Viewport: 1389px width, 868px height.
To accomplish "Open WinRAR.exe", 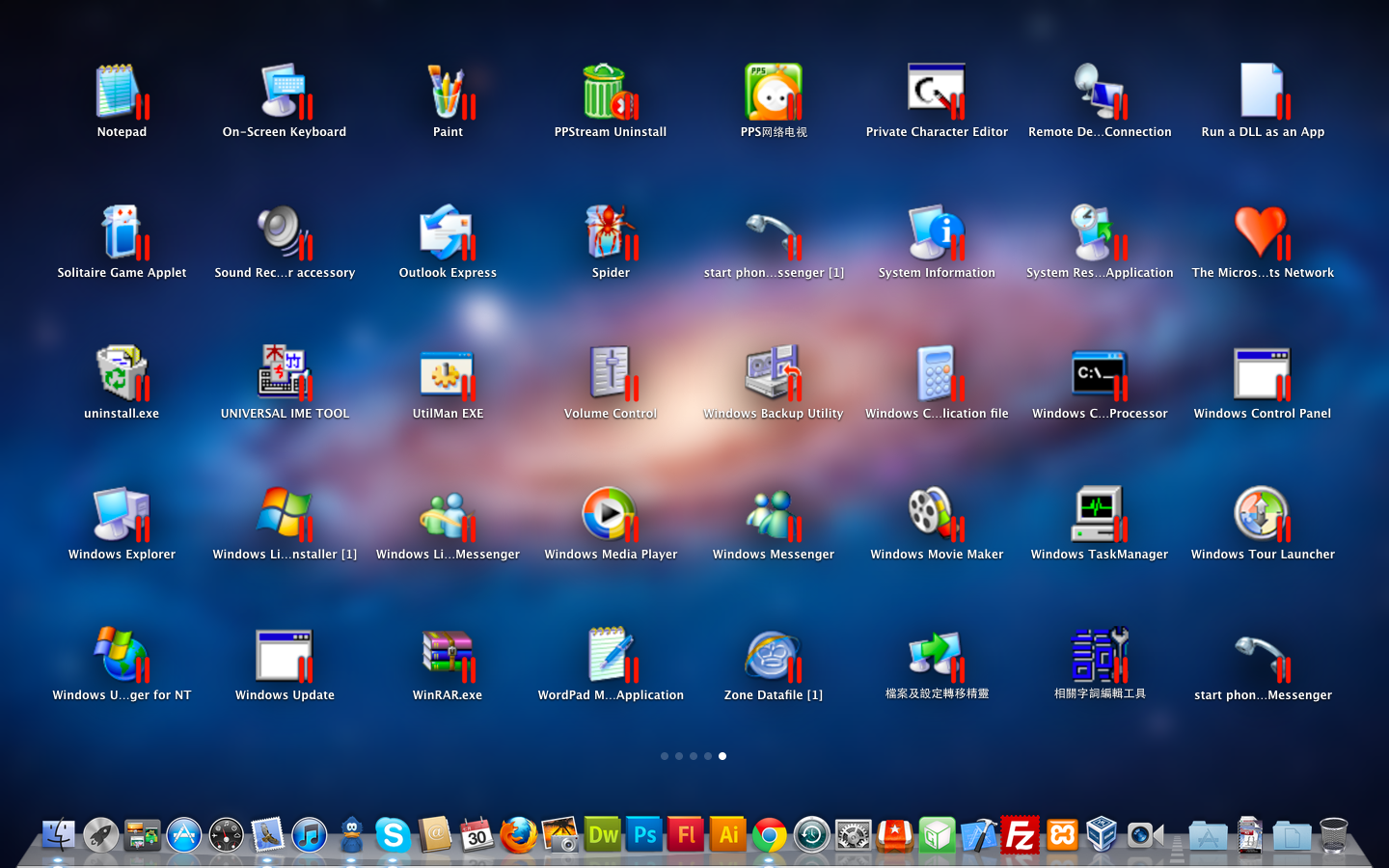I will pos(448,655).
